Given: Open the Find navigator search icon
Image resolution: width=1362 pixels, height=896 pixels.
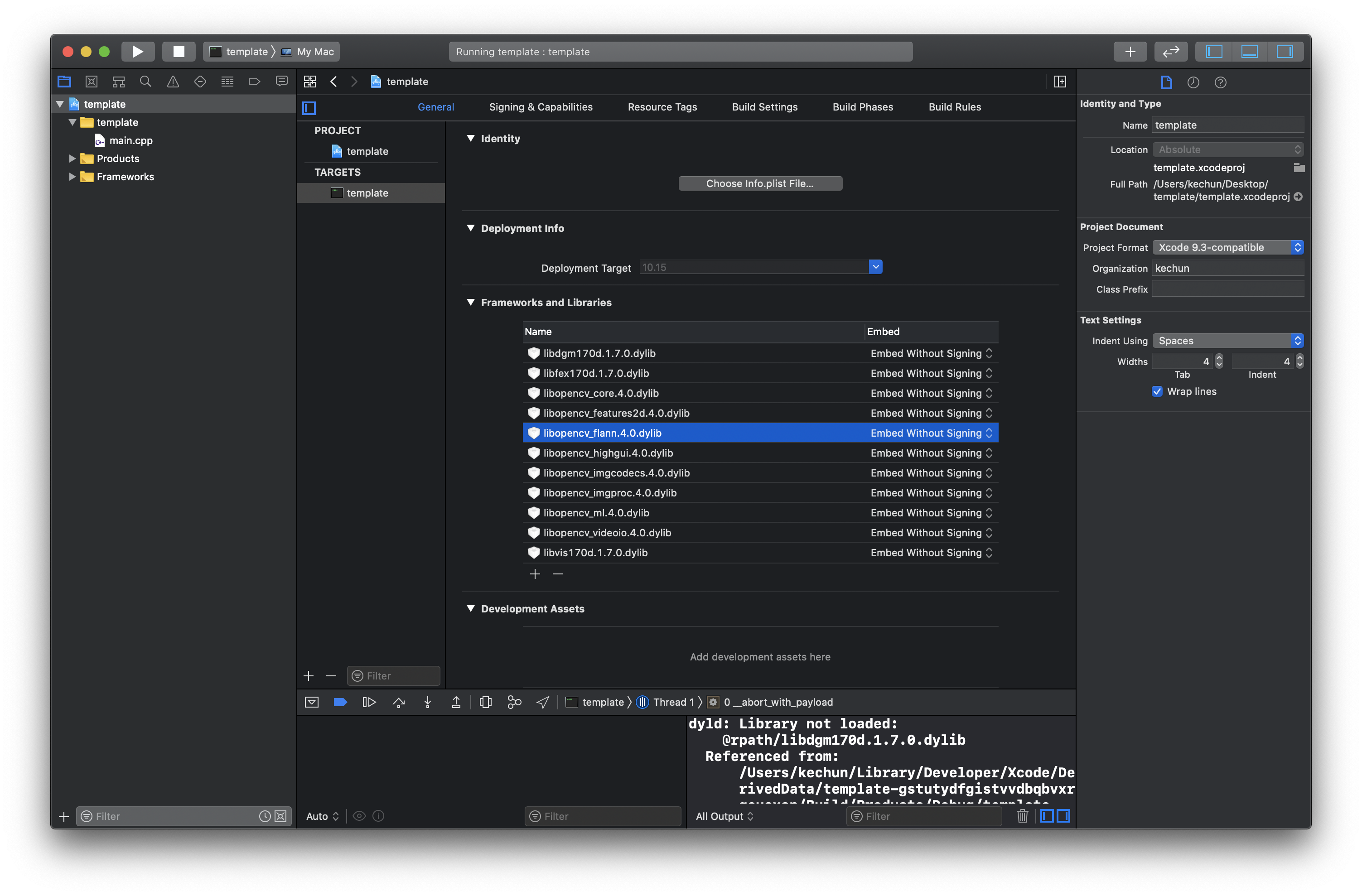Looking at the screenshot, I should 145,82.
